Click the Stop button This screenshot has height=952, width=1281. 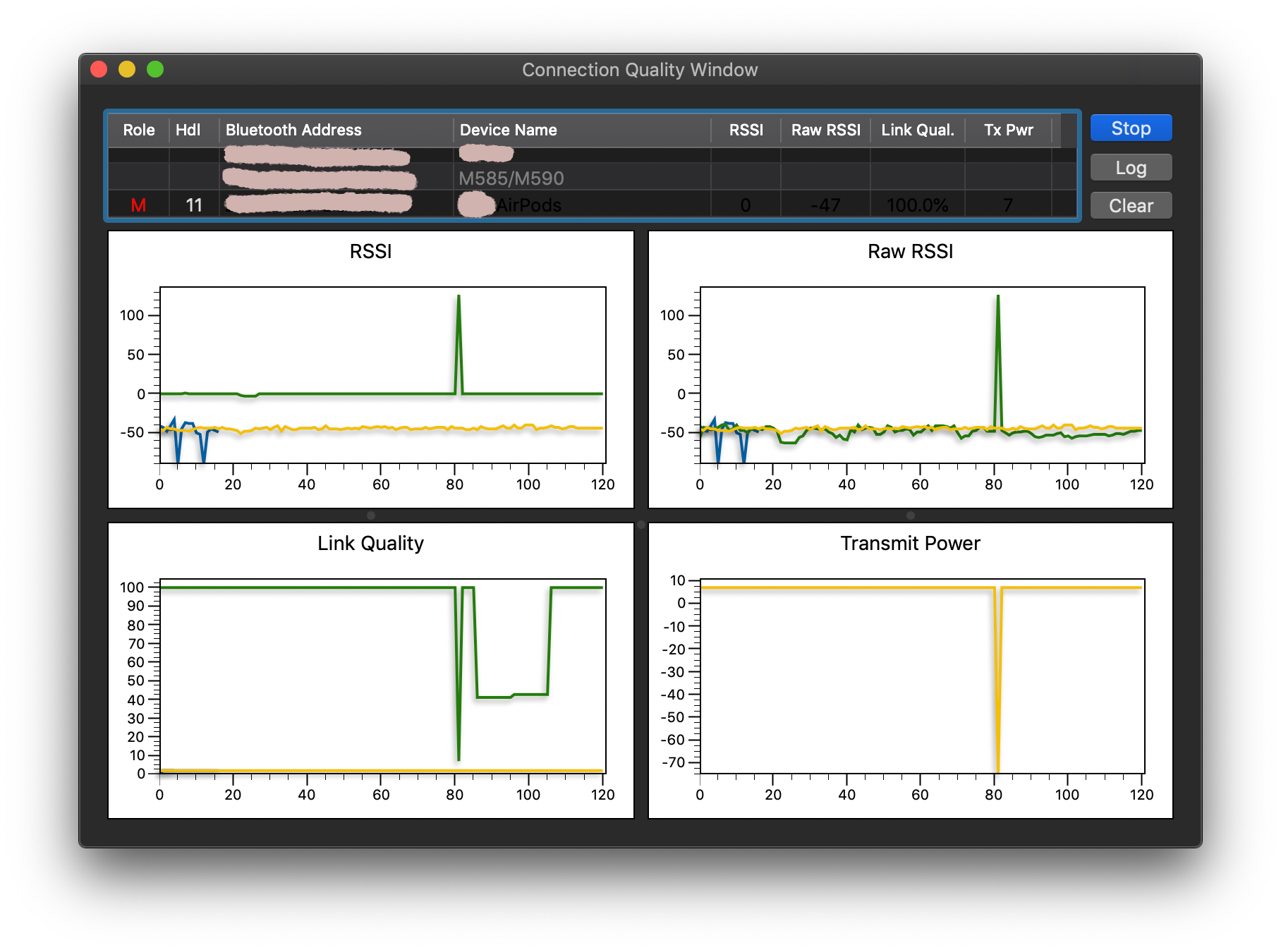[x=1131, y=128]
